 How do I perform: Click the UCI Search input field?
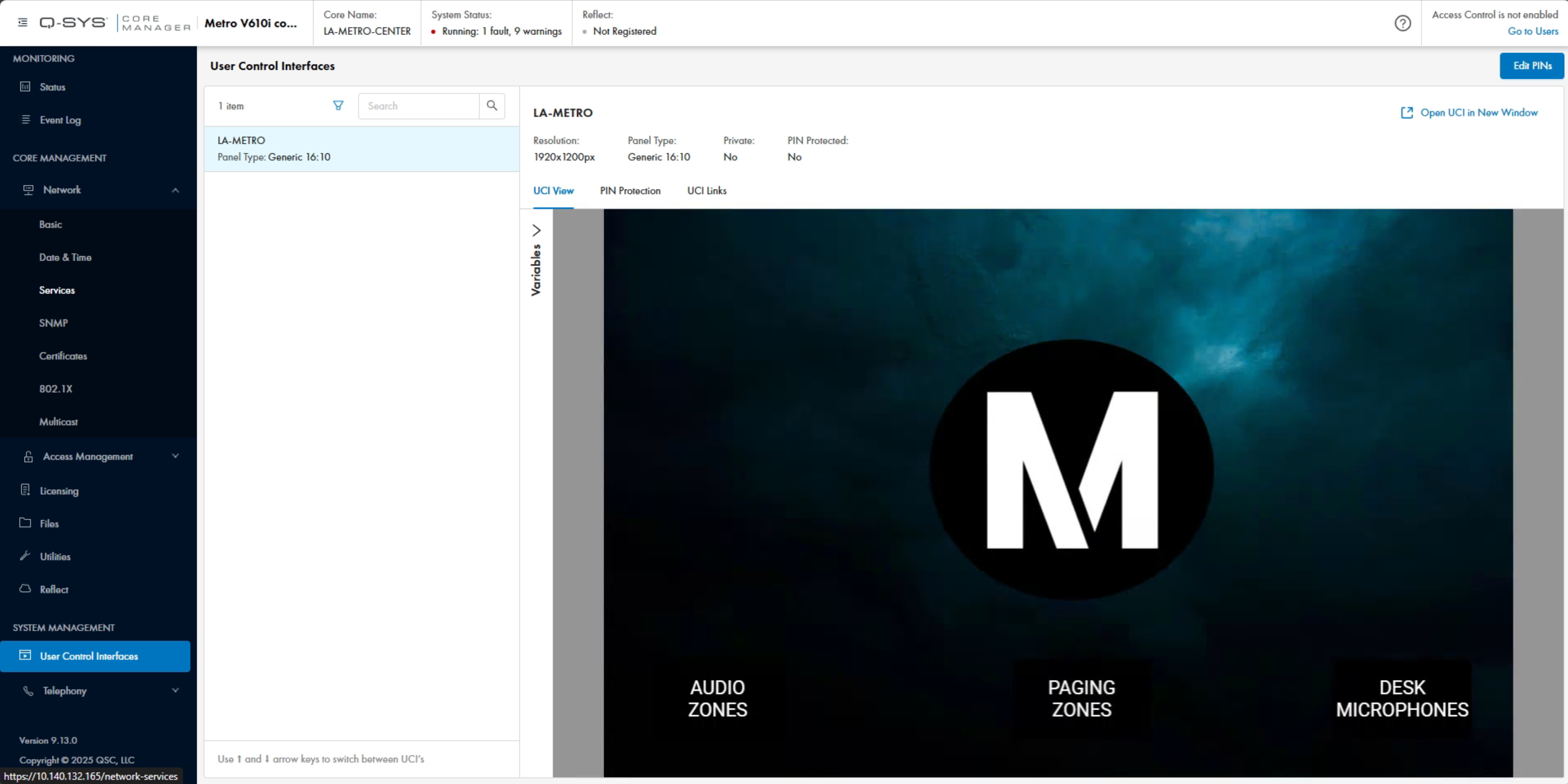click(419, 106)
